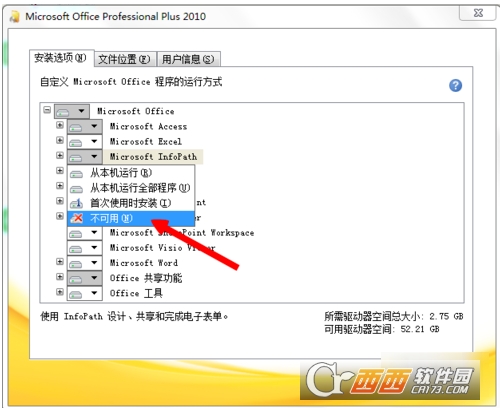Image resolution: width=500 pixels, height=410 pixels.
Task: Open Microsoft Access install options drive icon
Action: click(85, 127)
